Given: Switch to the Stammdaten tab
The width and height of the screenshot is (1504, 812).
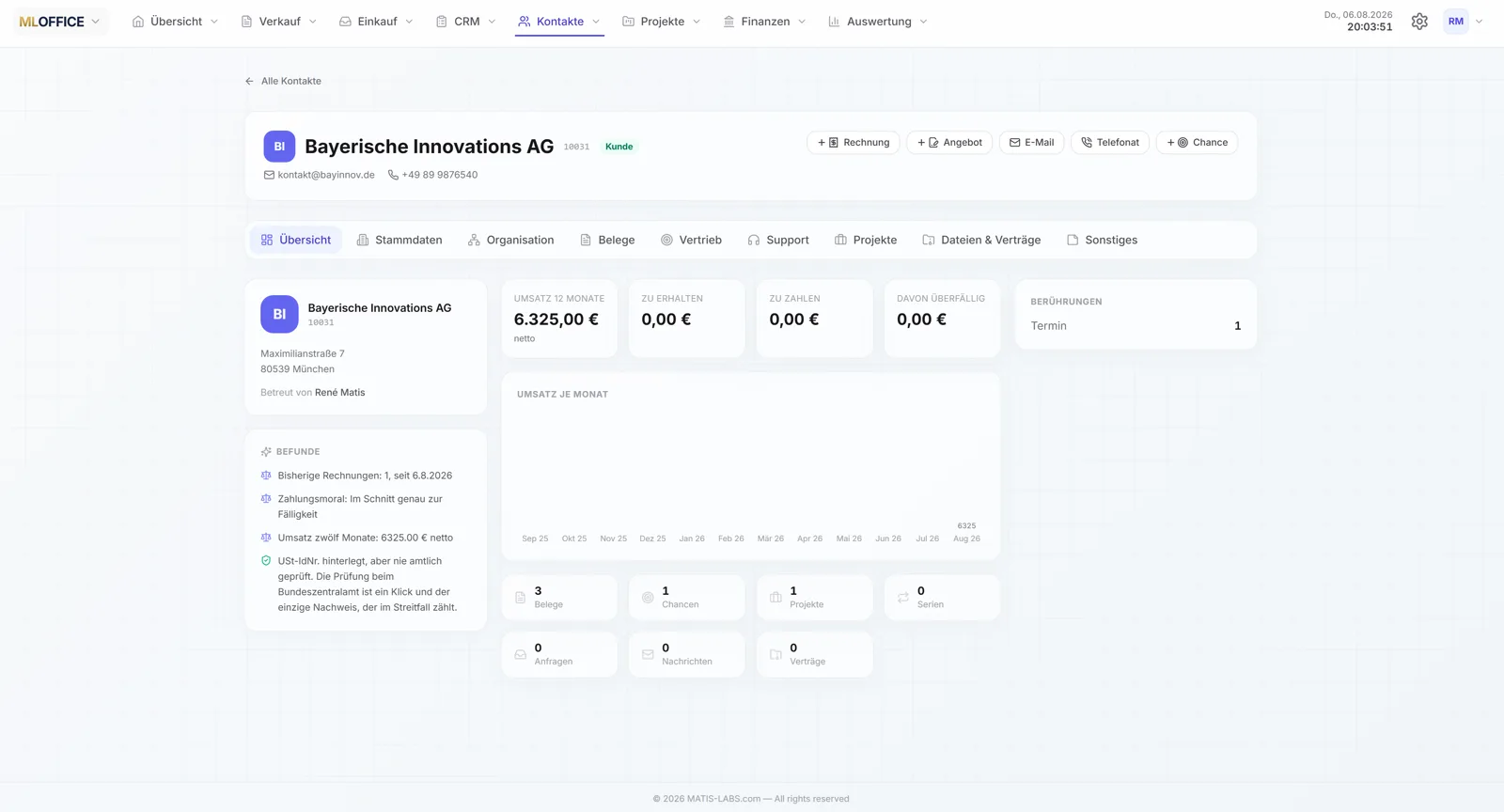Looking at the screenshot, I should pos(399,241).
